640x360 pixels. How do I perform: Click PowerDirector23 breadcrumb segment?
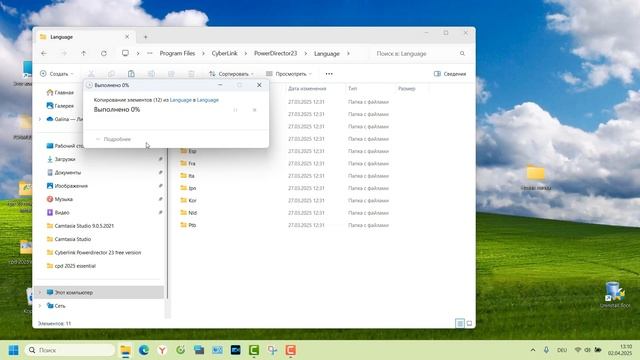[x=276, y=53]
